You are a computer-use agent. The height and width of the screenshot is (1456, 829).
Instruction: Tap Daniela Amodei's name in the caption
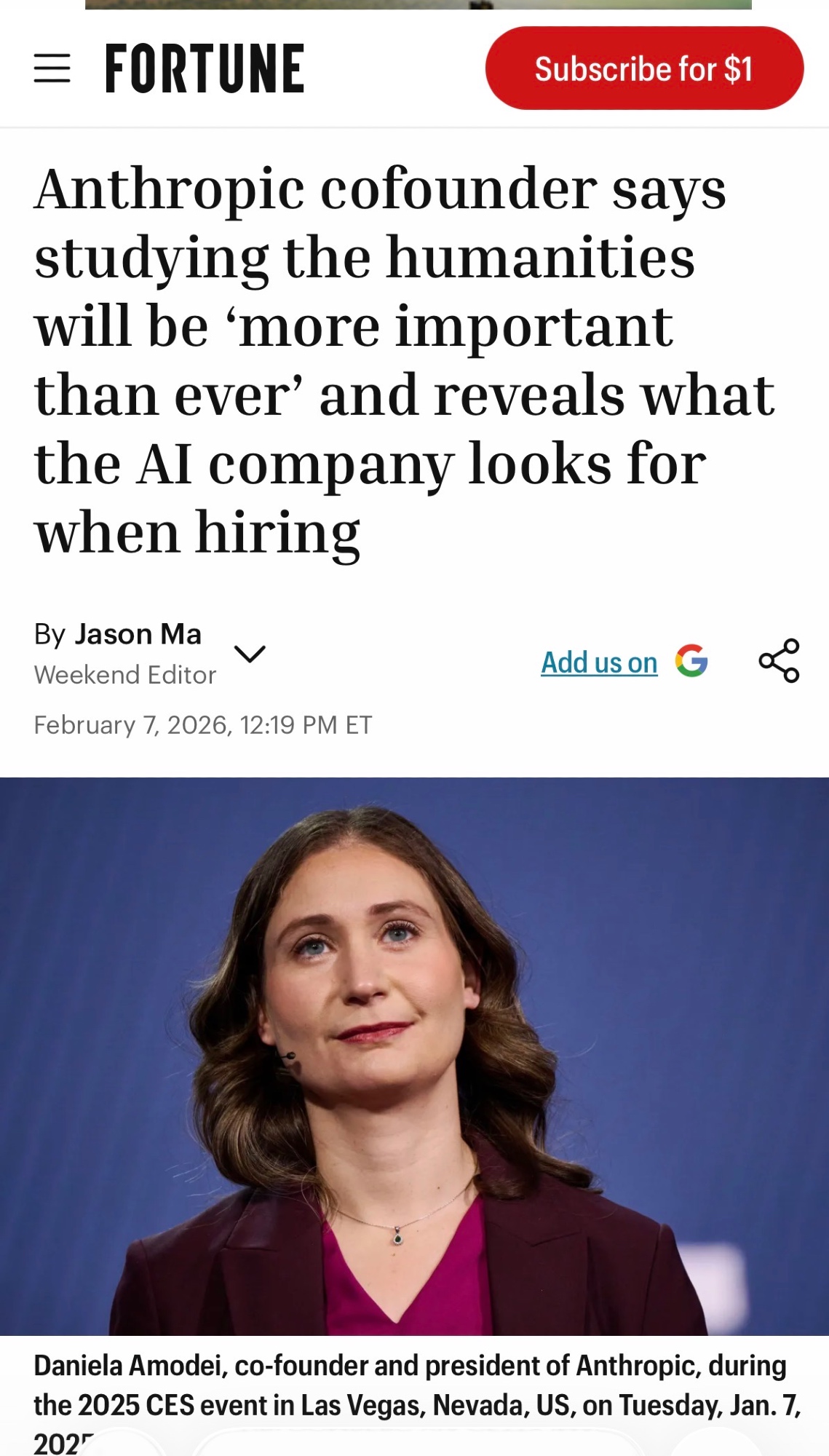[128, 1366]
